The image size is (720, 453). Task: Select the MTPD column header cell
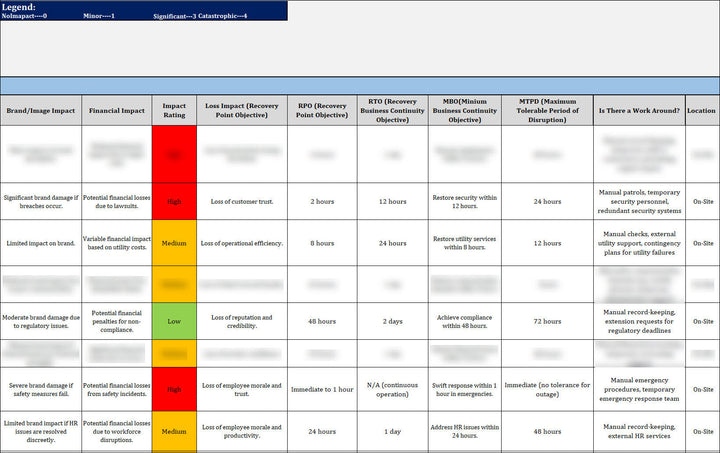point(547,110)
